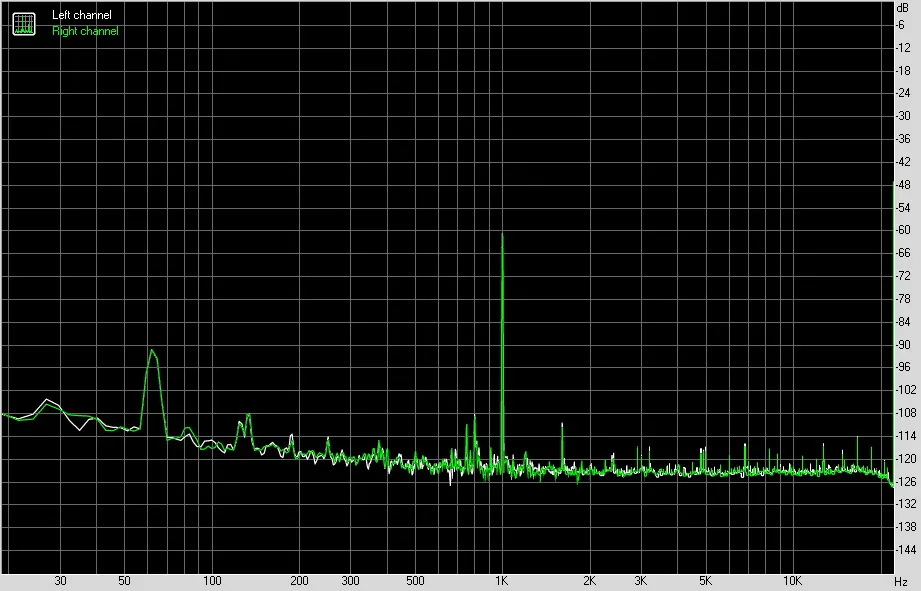
Task: Click the "-90" dB axis label
Action: 903,344
